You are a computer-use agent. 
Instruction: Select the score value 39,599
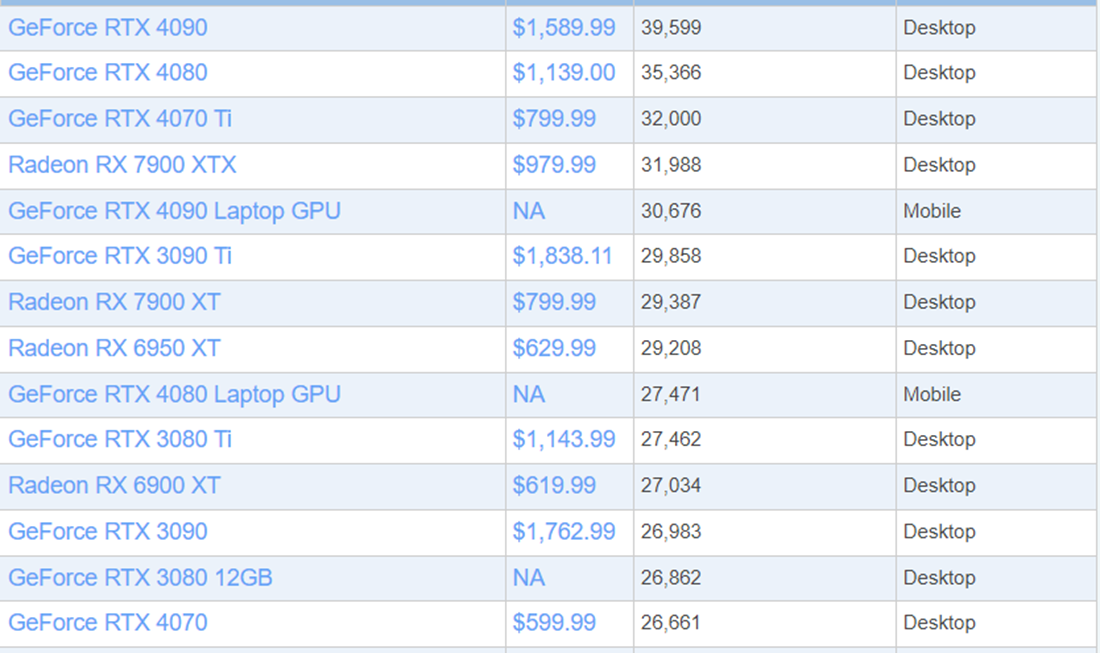[671, 28]
